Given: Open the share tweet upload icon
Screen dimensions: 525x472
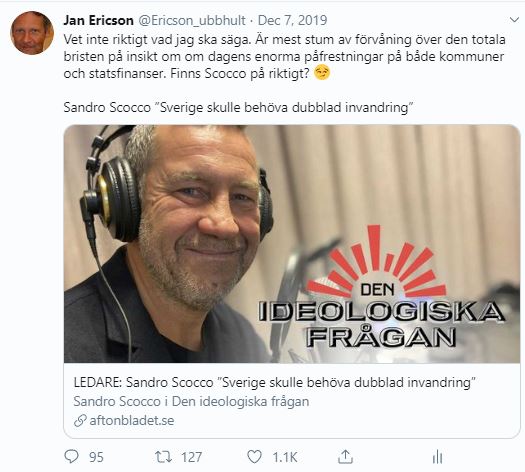Looking at the screenshot, I should (345, 457).
